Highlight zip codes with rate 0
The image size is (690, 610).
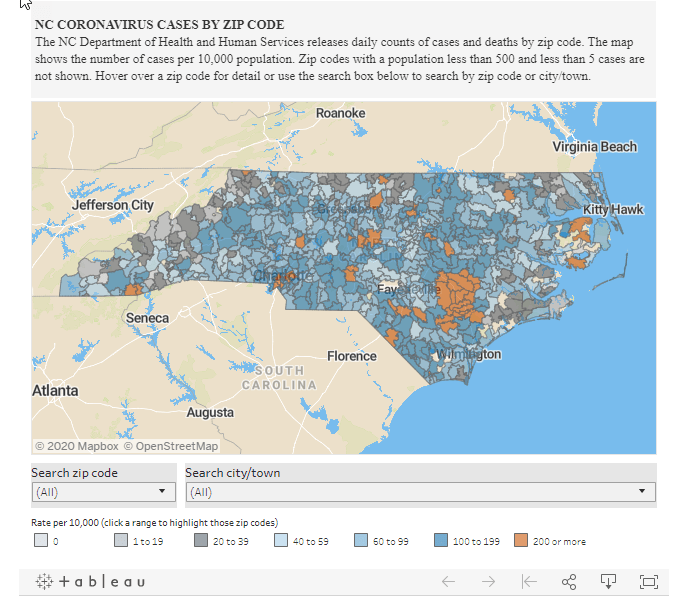click(41, 541)
